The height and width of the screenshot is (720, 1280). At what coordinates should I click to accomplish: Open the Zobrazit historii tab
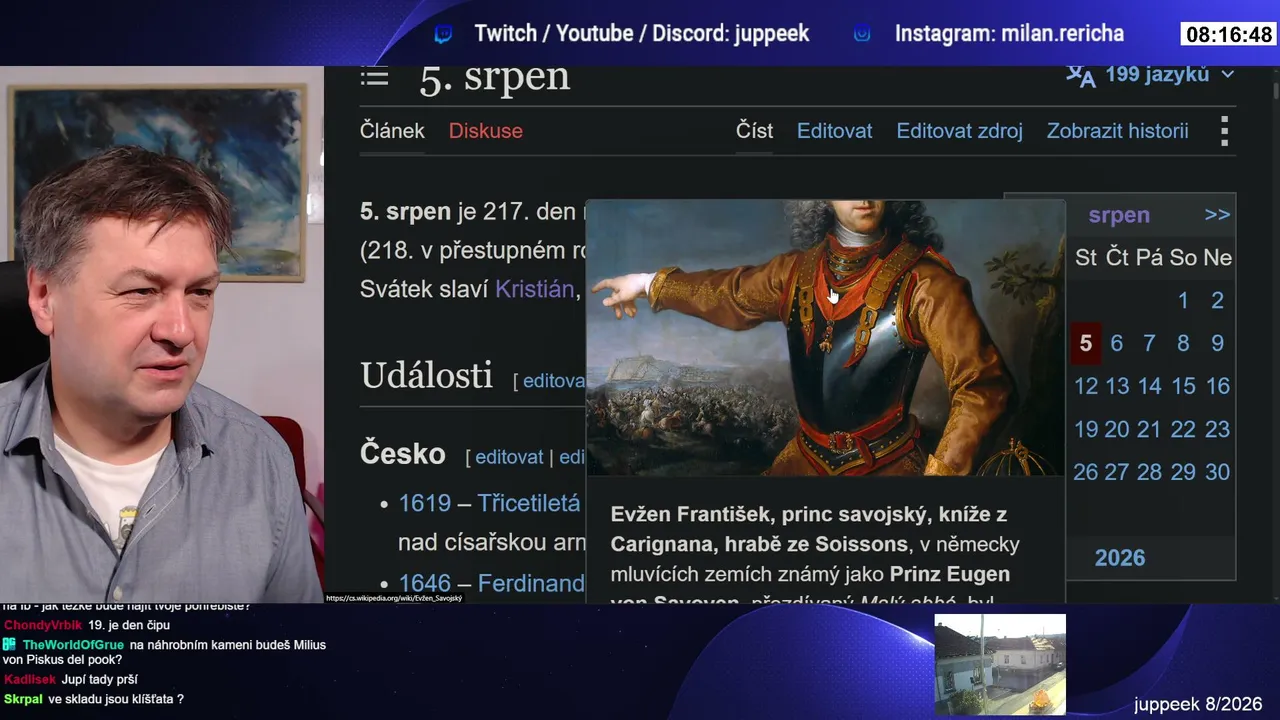1118,131
